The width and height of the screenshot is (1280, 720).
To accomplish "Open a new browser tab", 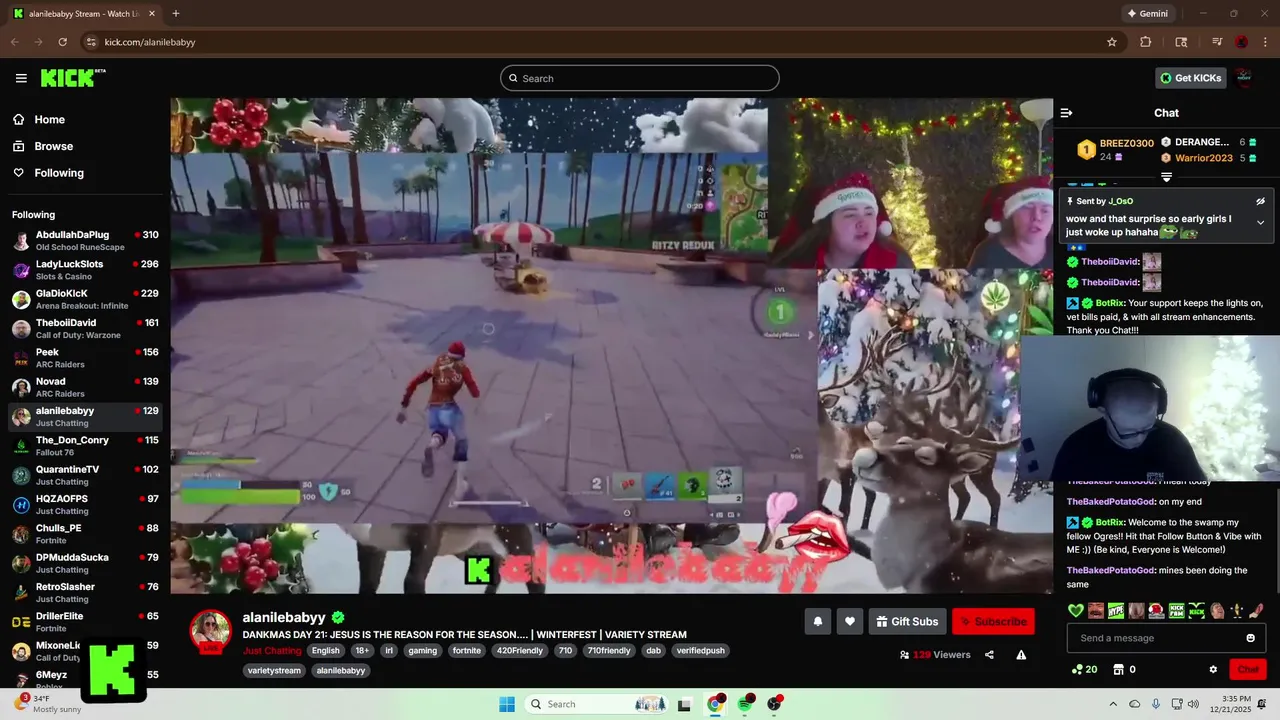I will tap(176, 14).
